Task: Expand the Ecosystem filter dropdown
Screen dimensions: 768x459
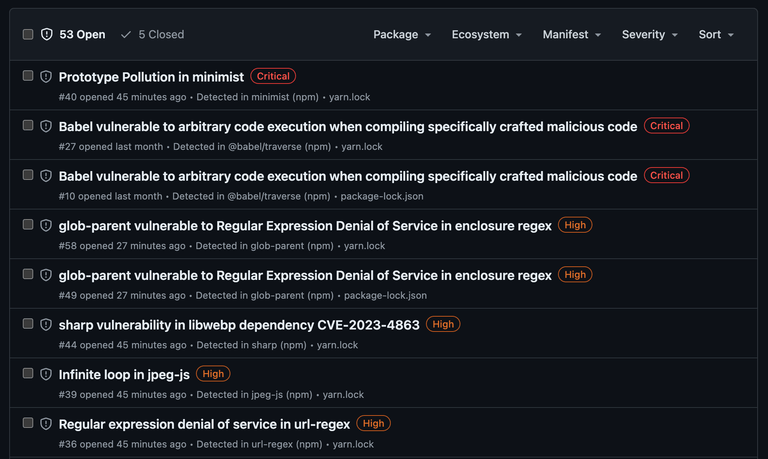Action: click(x=486, y=34)
